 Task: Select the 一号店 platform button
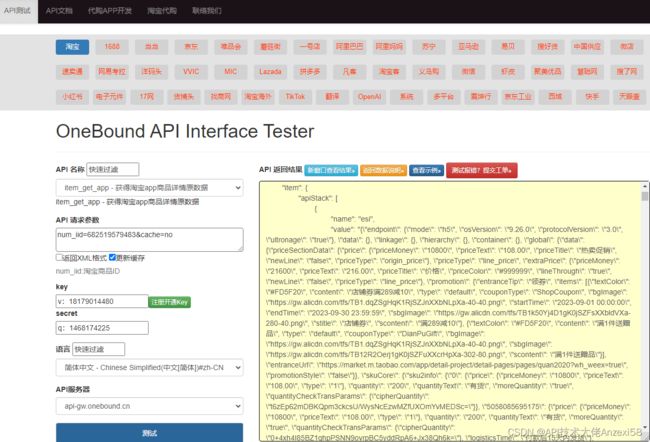[310, 47]
